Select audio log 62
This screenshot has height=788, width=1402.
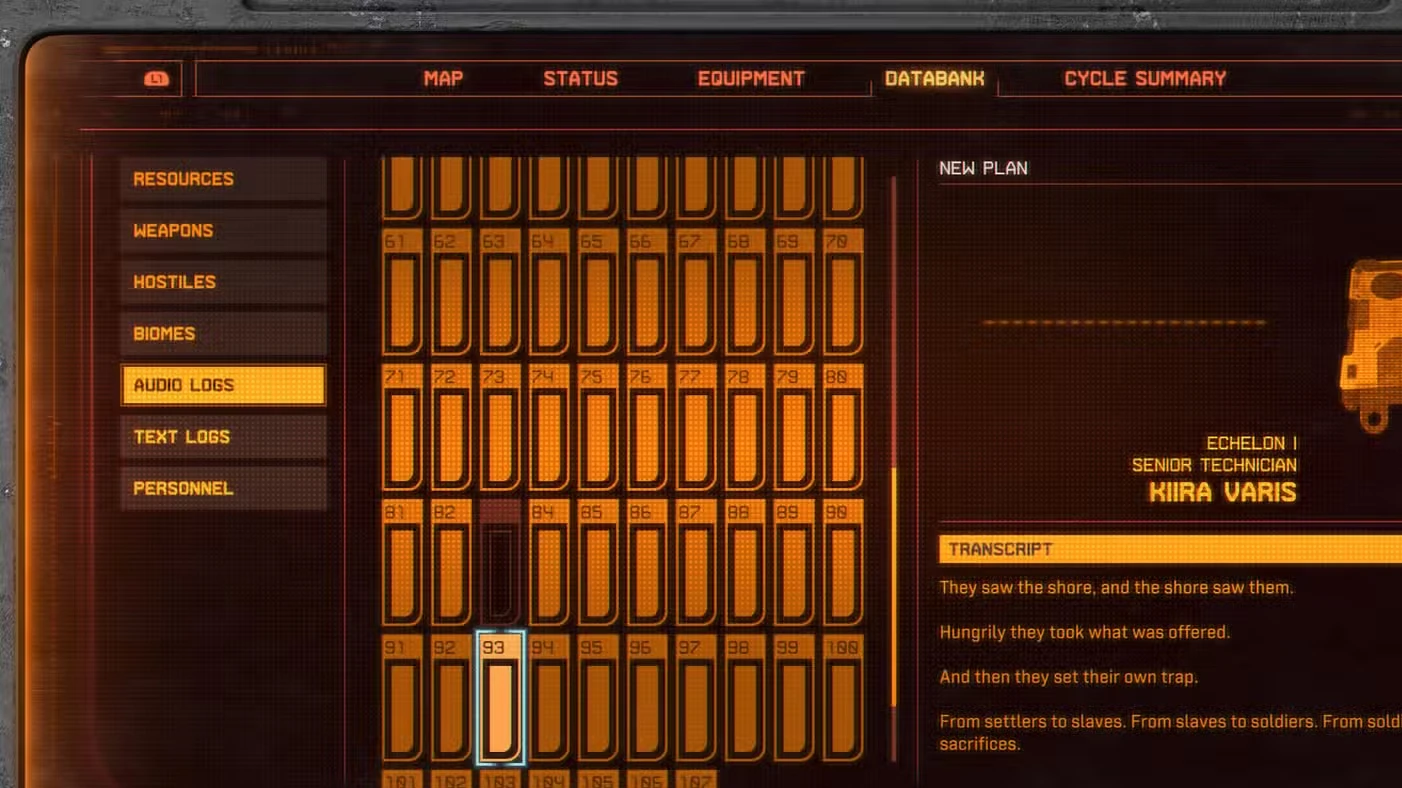point(451,292)
